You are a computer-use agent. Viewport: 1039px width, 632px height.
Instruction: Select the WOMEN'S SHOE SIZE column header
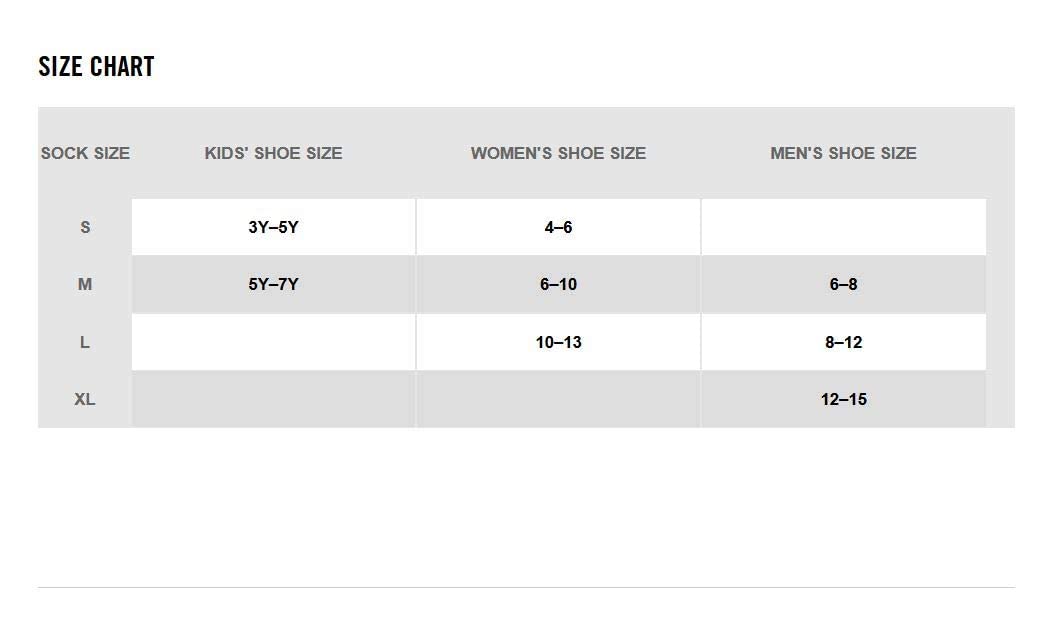coord(558,153)
